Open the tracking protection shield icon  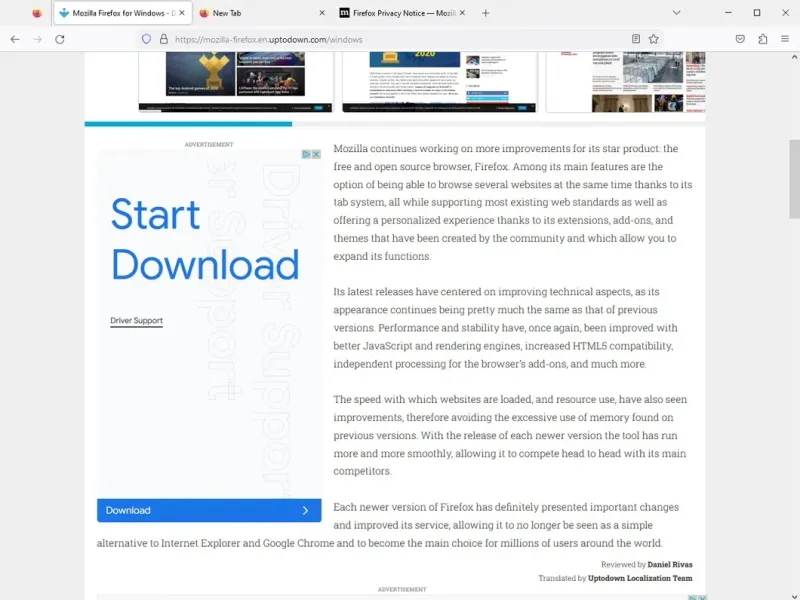pos(146,39)
